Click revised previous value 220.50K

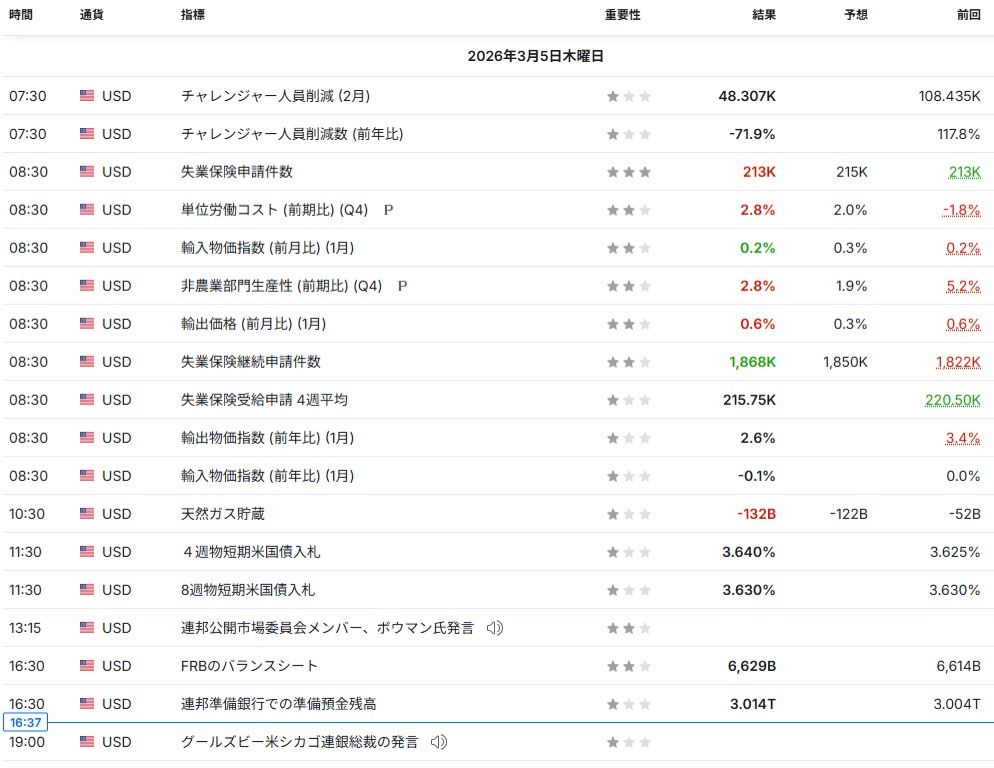click(952, 400)
